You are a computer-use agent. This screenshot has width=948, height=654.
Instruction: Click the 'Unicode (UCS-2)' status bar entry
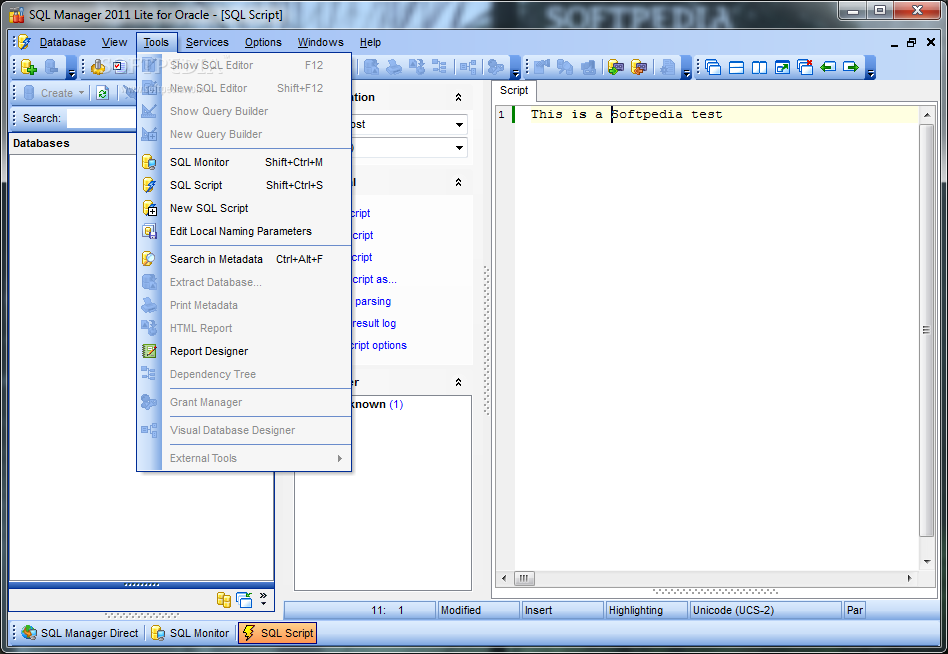[765, 610]
